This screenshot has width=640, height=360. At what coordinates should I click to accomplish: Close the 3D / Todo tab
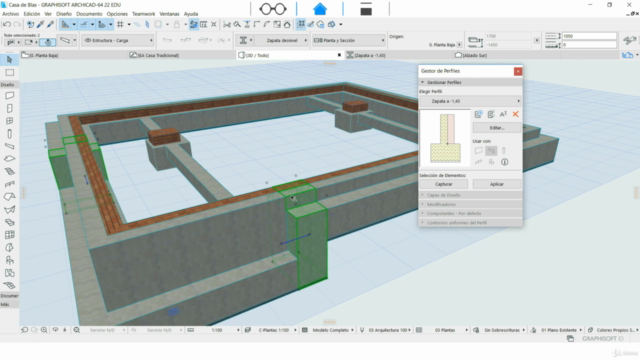(x=339, y=55)
